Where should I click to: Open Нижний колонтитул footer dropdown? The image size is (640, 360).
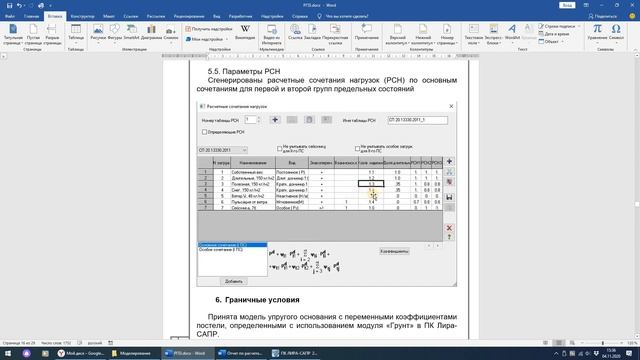[422, 34]
